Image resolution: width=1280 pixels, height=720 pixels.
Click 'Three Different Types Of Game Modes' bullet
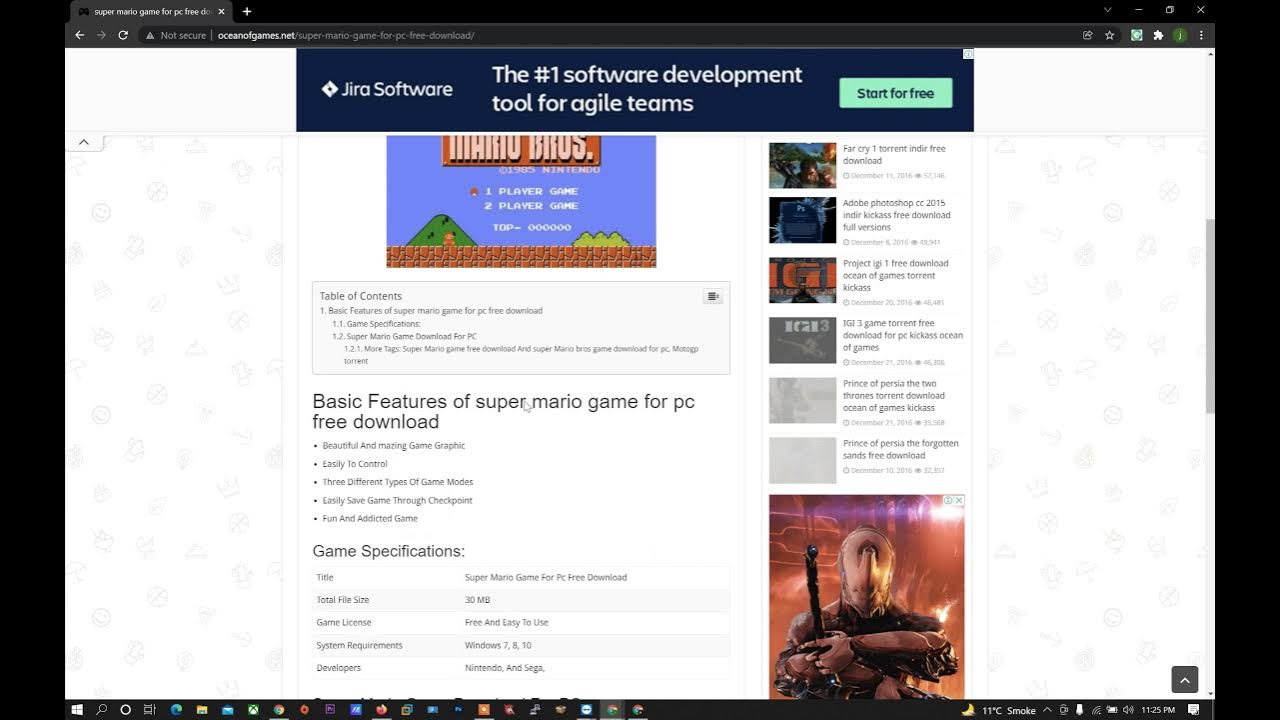click(x=398, y=482)
